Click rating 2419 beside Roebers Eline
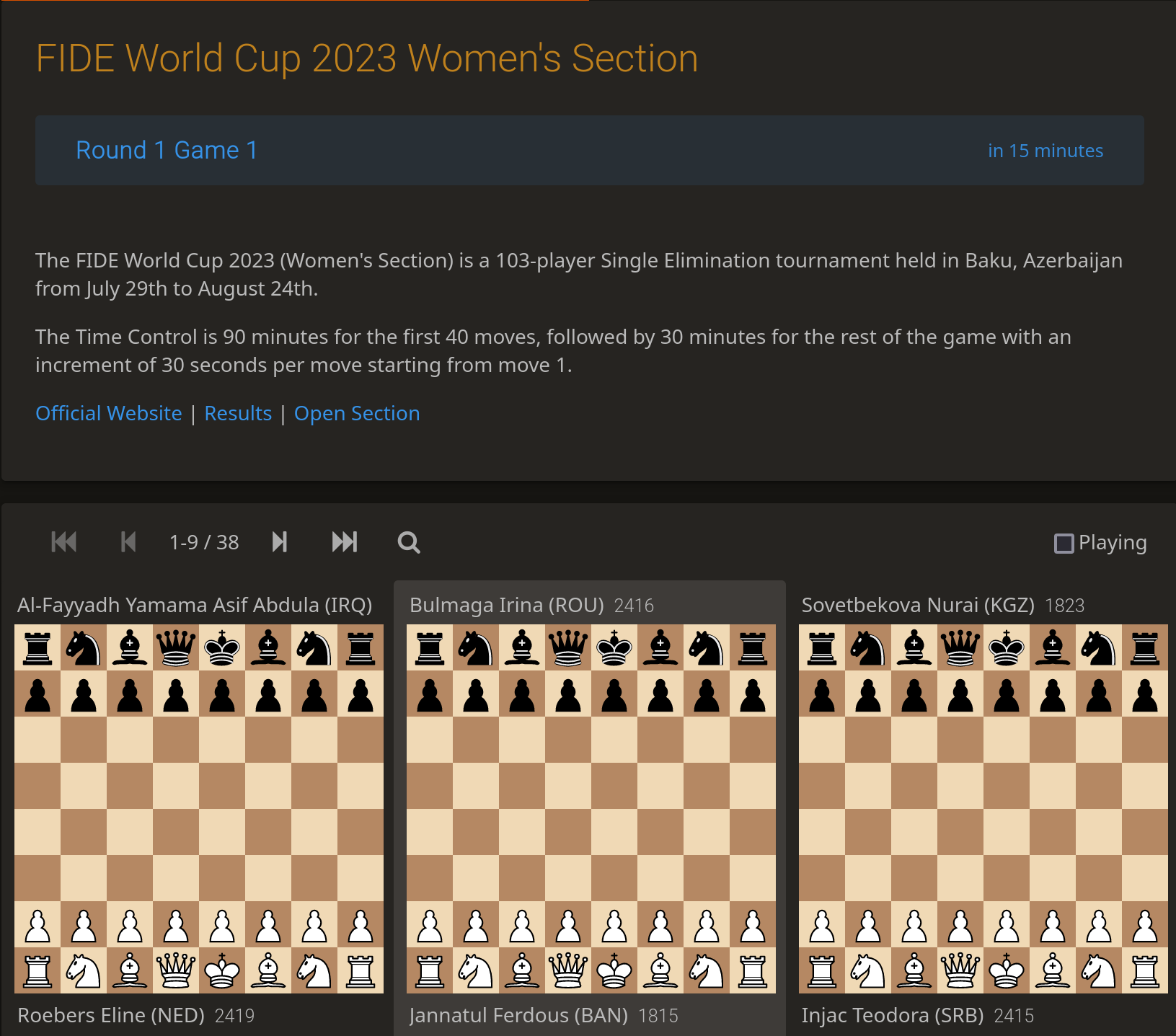The width and height of the screenshot is (1176, 1036). pyautogui.click(x=234, y=1016)
